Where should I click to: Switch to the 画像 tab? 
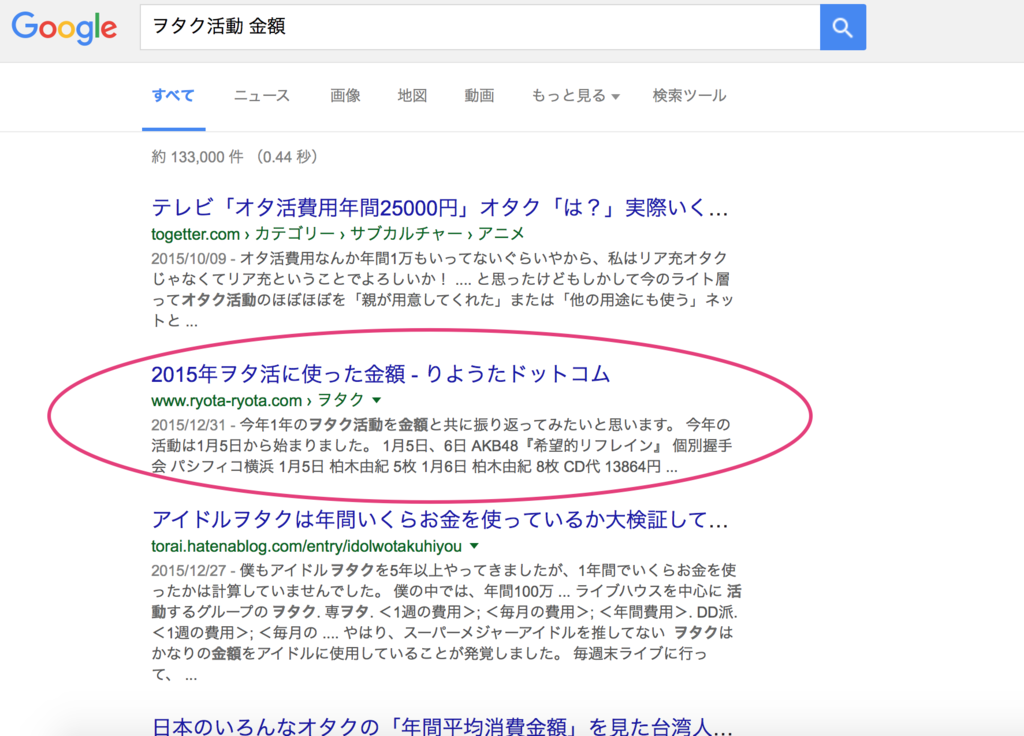point(345,96)
